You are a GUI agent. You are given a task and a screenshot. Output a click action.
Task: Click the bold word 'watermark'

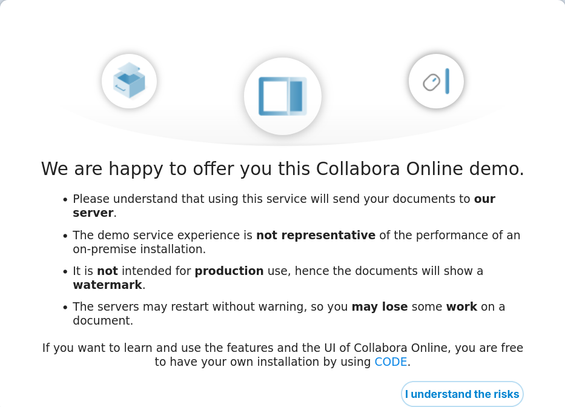click(x=107, y=285)
